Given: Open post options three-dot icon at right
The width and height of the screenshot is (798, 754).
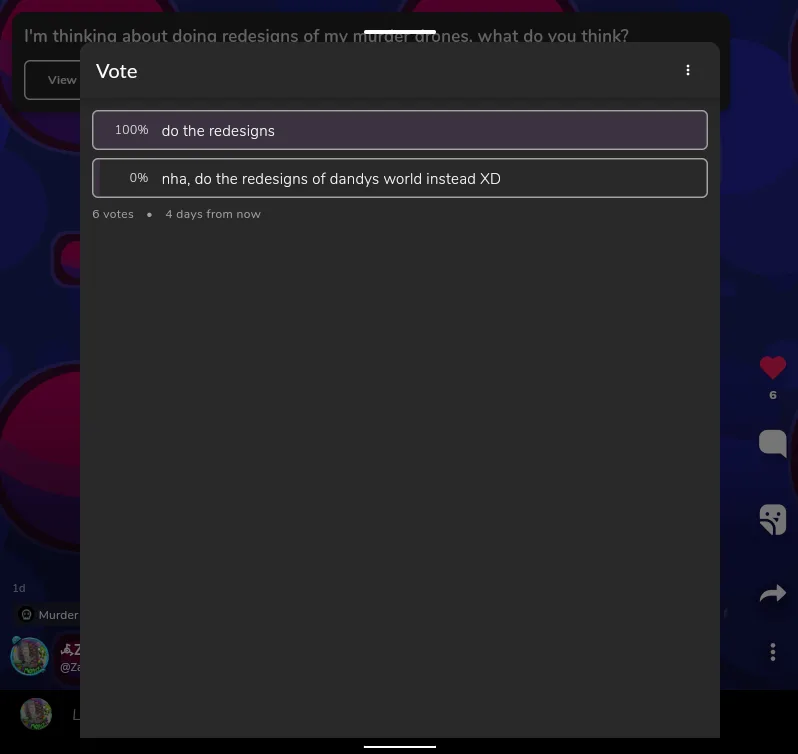Looking at the screenshot, I should click(x=773, y=652).
